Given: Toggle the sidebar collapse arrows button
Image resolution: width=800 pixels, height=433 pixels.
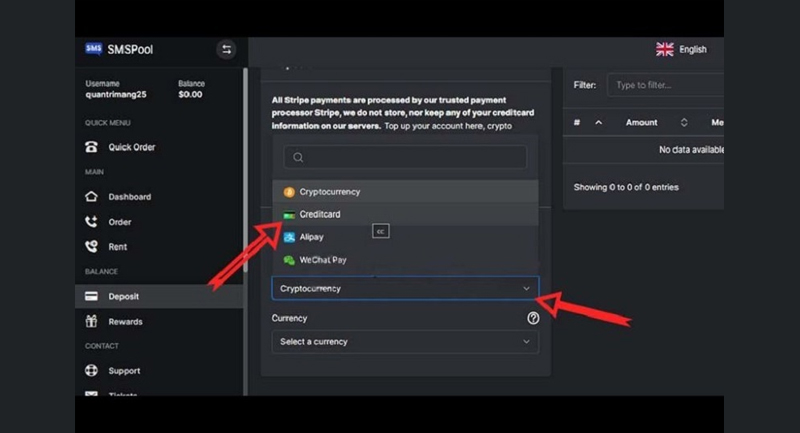Looking at the screenshot, I should [x=227, y=49].
